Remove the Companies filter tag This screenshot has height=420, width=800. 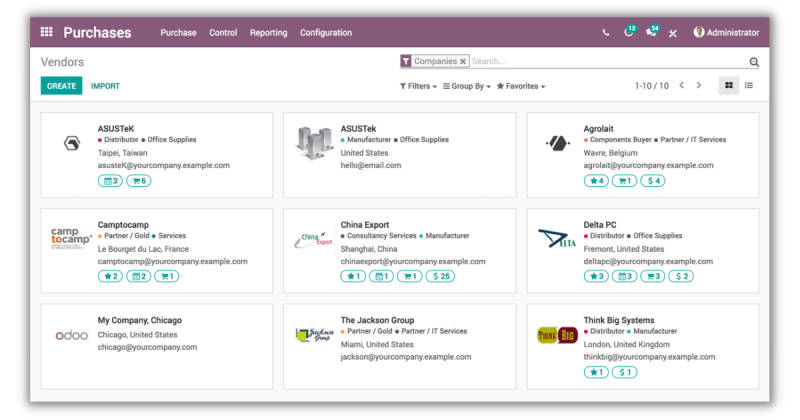pyautogui.click(x=463, y=61)
